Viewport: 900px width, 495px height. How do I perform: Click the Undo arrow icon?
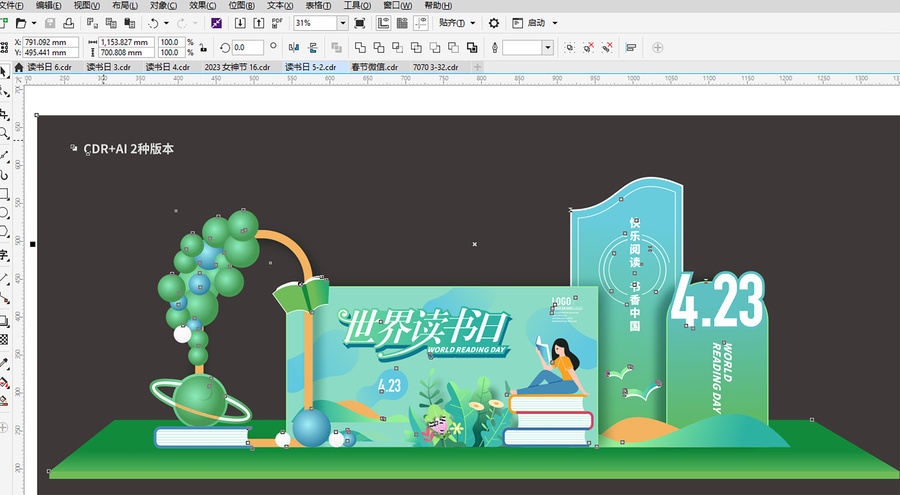(x=153, y=23)
